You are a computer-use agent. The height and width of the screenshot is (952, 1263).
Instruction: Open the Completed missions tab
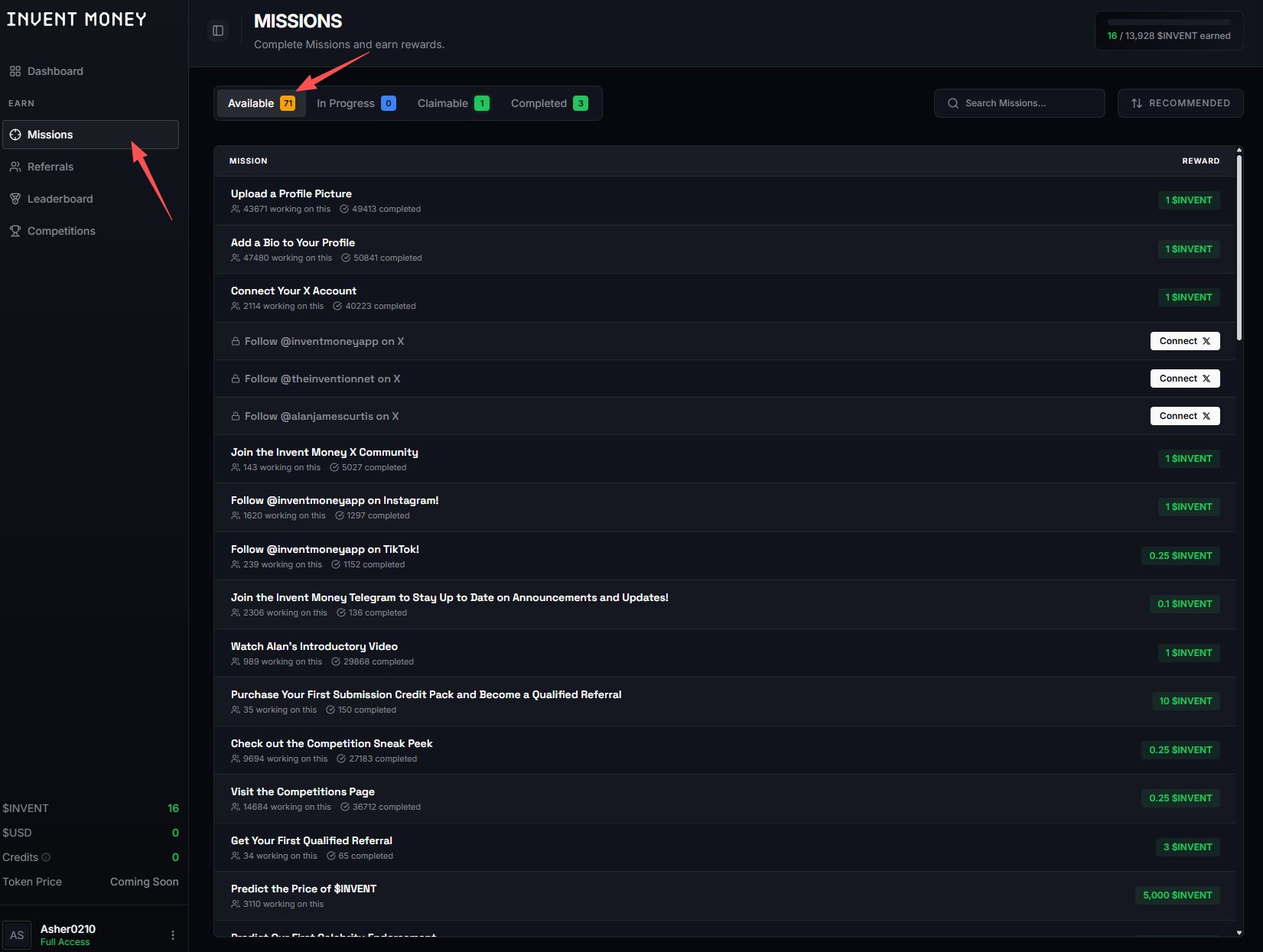(548, 103)
